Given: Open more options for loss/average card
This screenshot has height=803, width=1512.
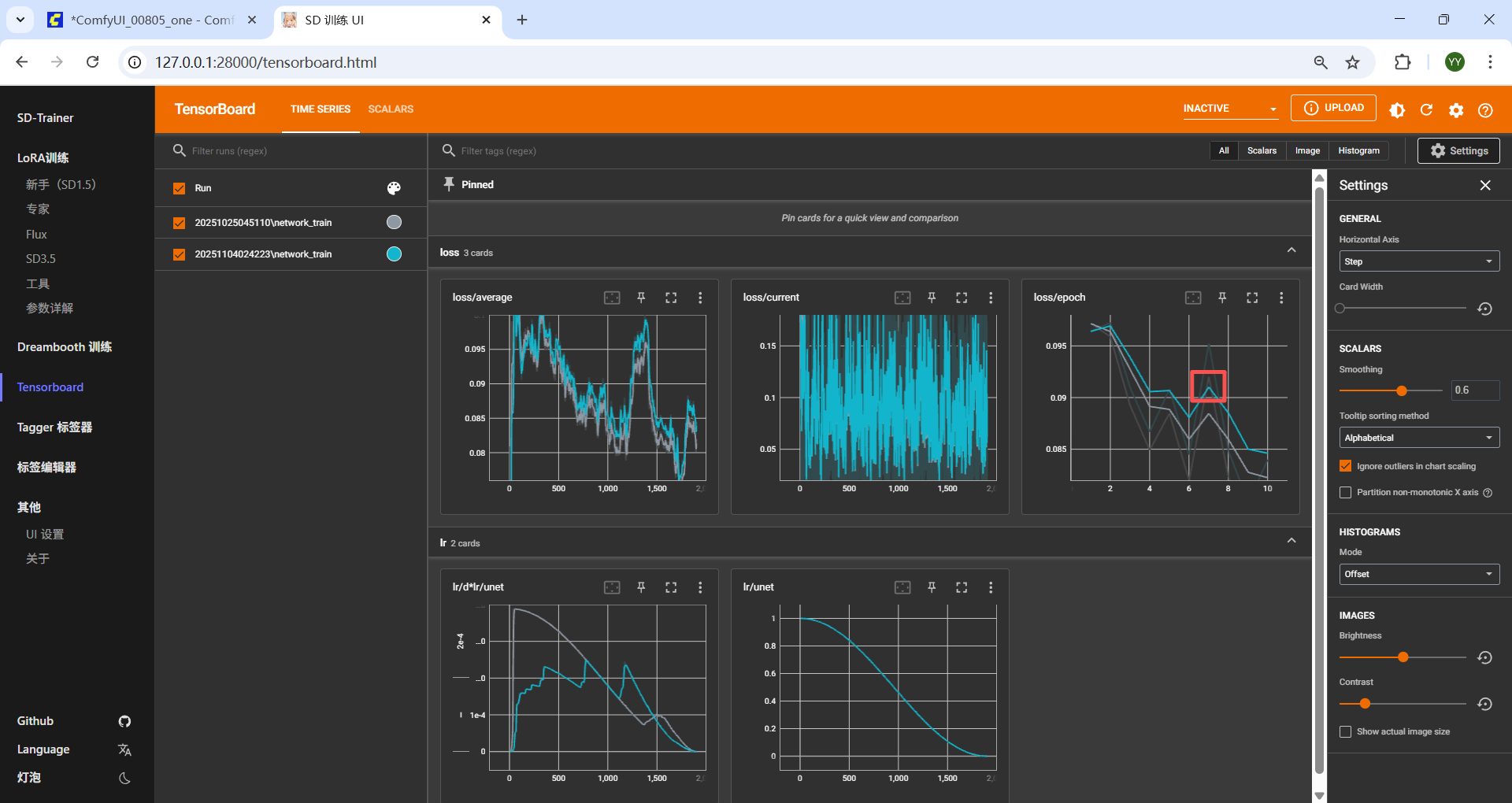Looking at the screenshot, I should [700, 298].
